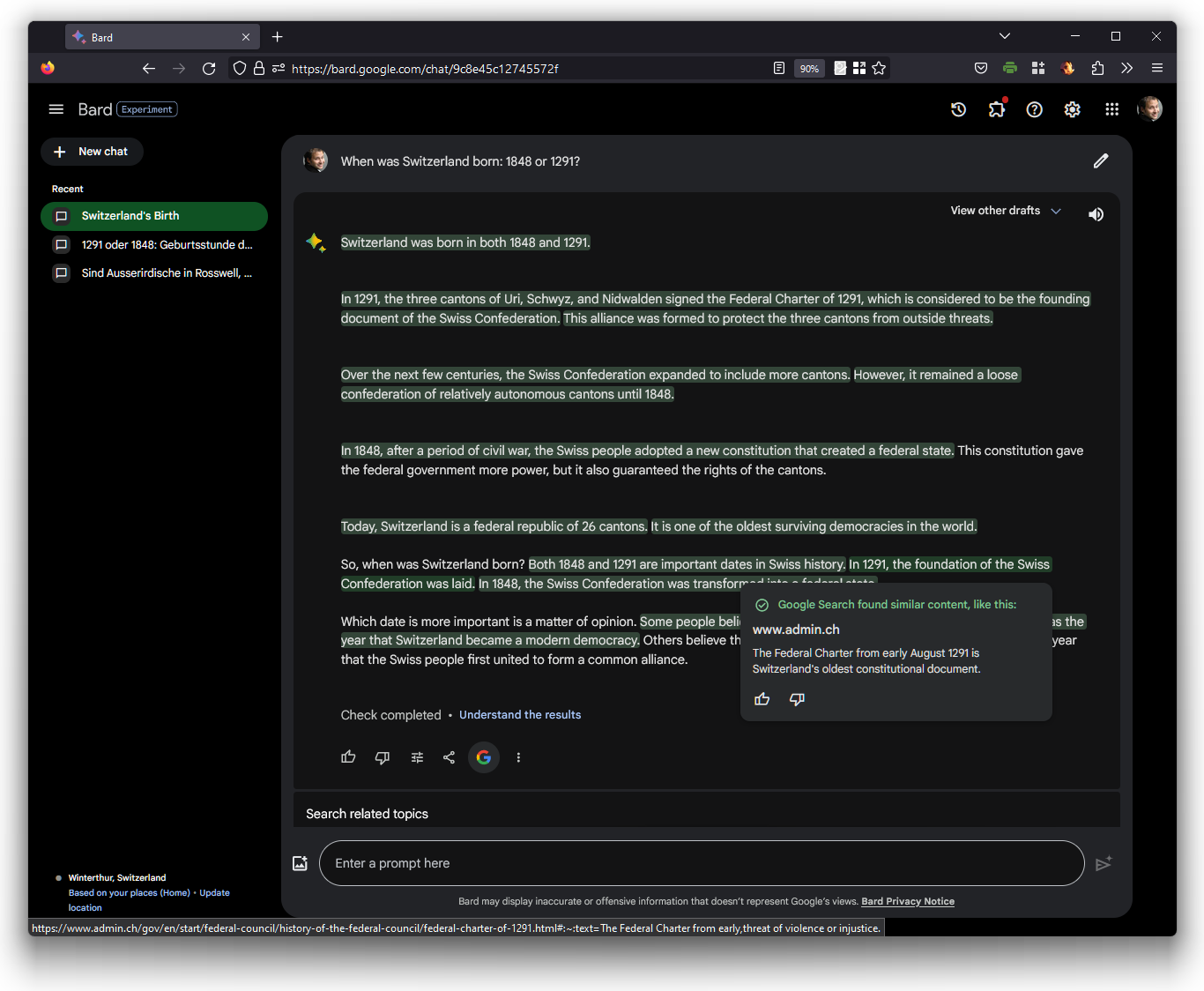Start a New chat
Image resolution: width=1204 pixels, height=991 pixels.
click(x=92, y=152)
